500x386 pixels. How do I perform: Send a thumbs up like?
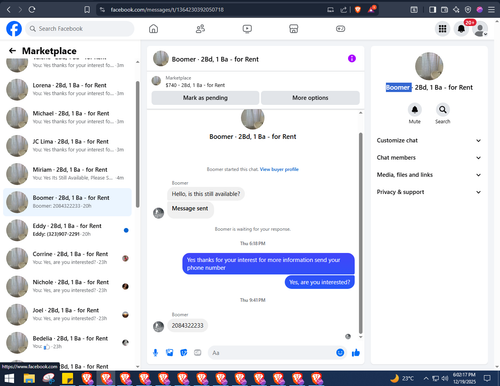356,353
